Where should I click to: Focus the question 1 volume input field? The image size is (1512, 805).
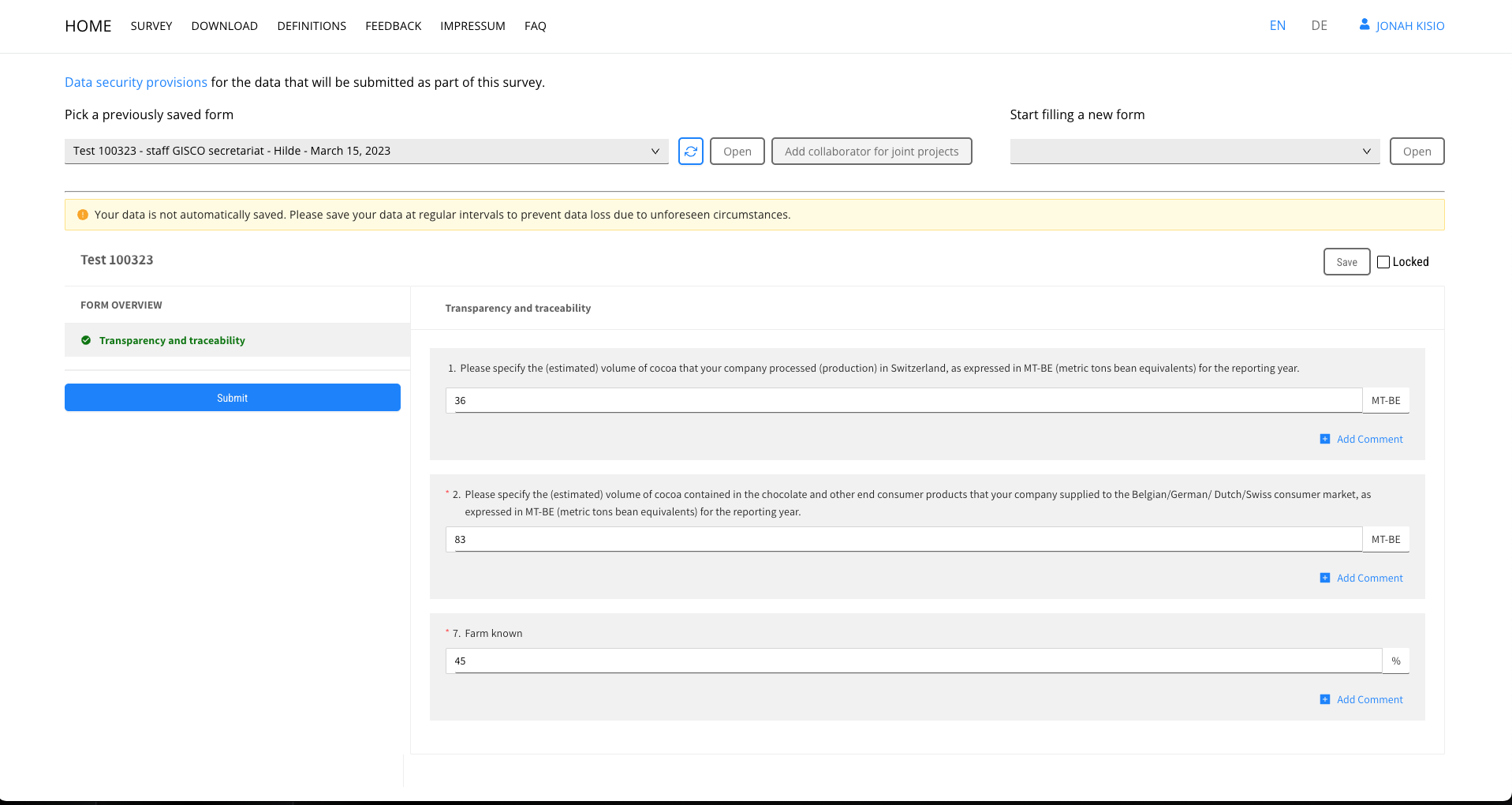[903, 400]
